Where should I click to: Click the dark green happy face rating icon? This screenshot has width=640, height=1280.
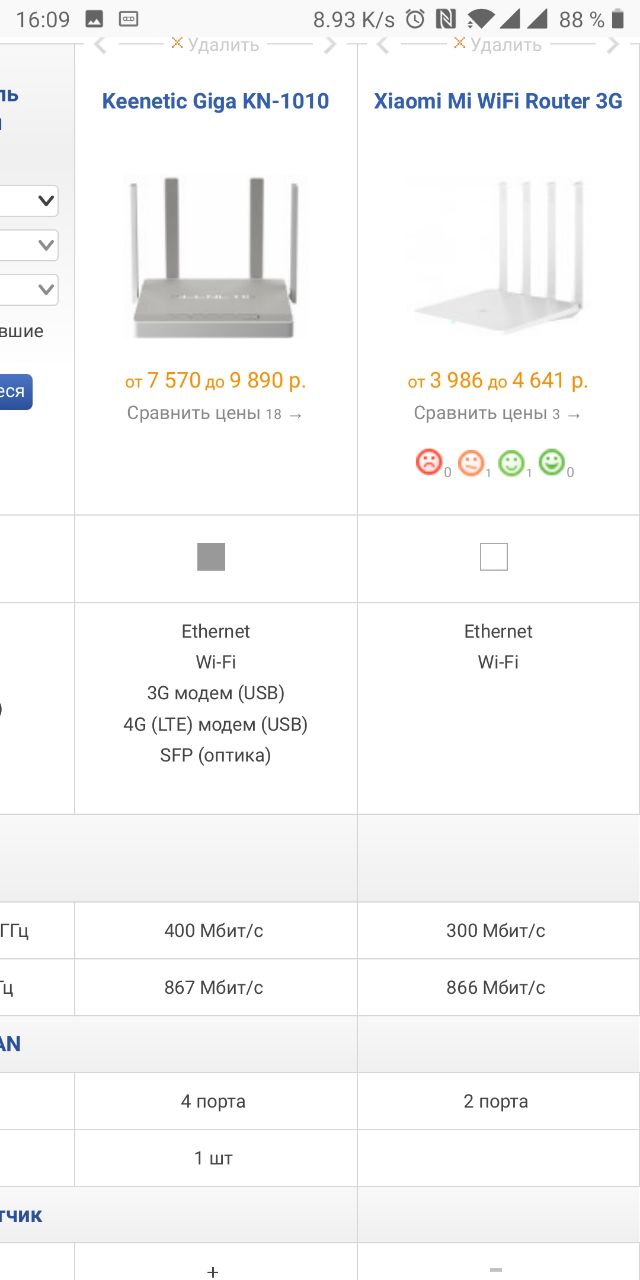click(551, 462)
